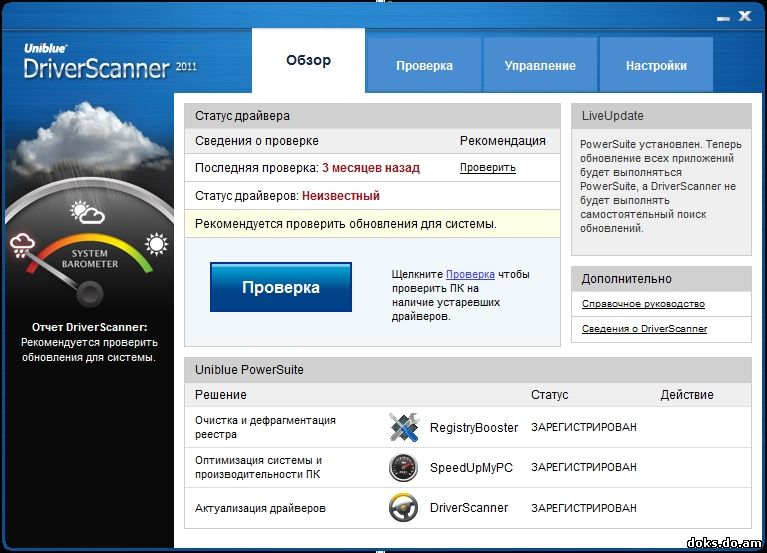Switch to the Проверка tab
767x553 pixels.
click(424, 66)
